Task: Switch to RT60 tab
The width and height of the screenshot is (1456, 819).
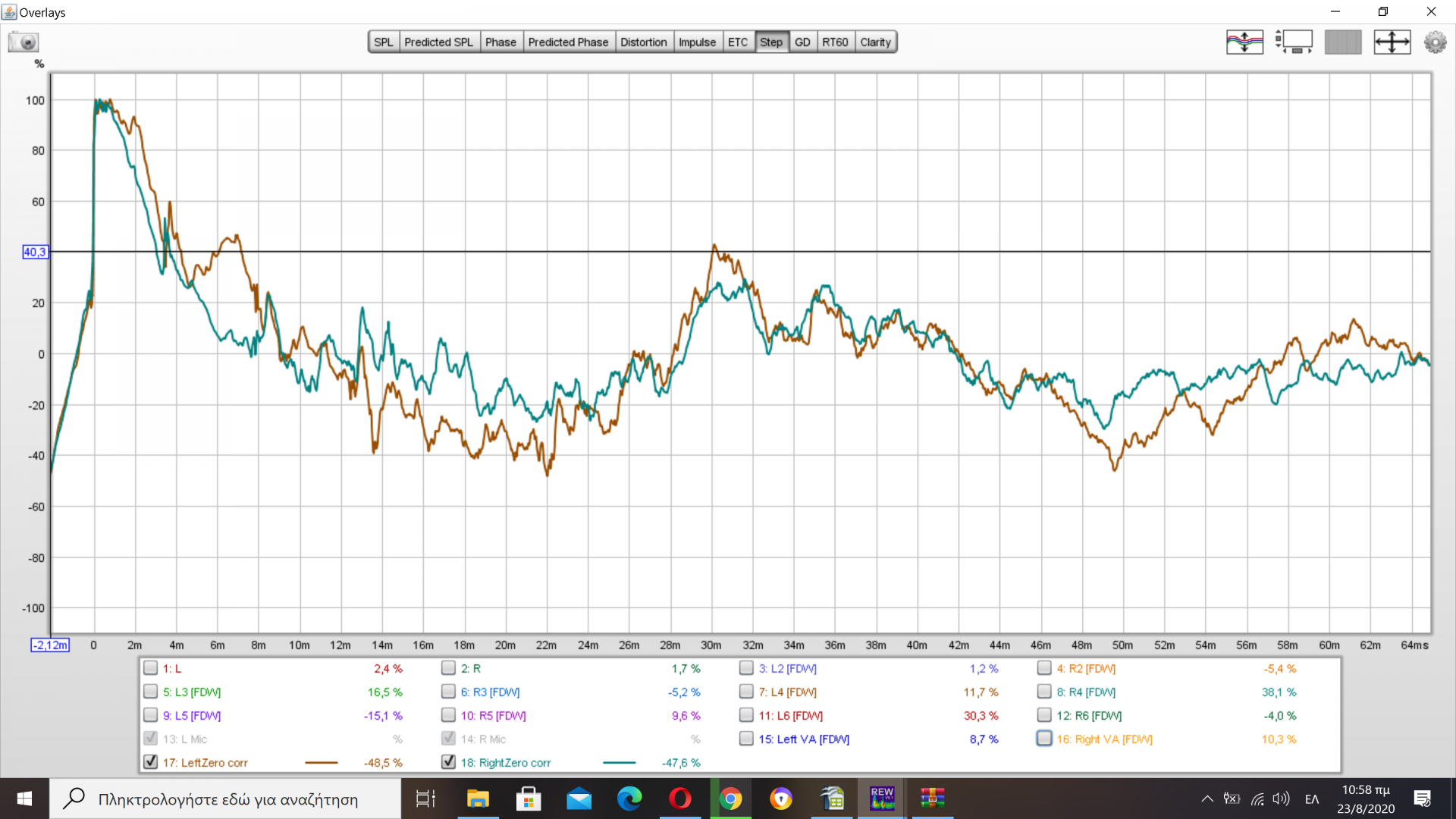Action: (x=836, y=42)
